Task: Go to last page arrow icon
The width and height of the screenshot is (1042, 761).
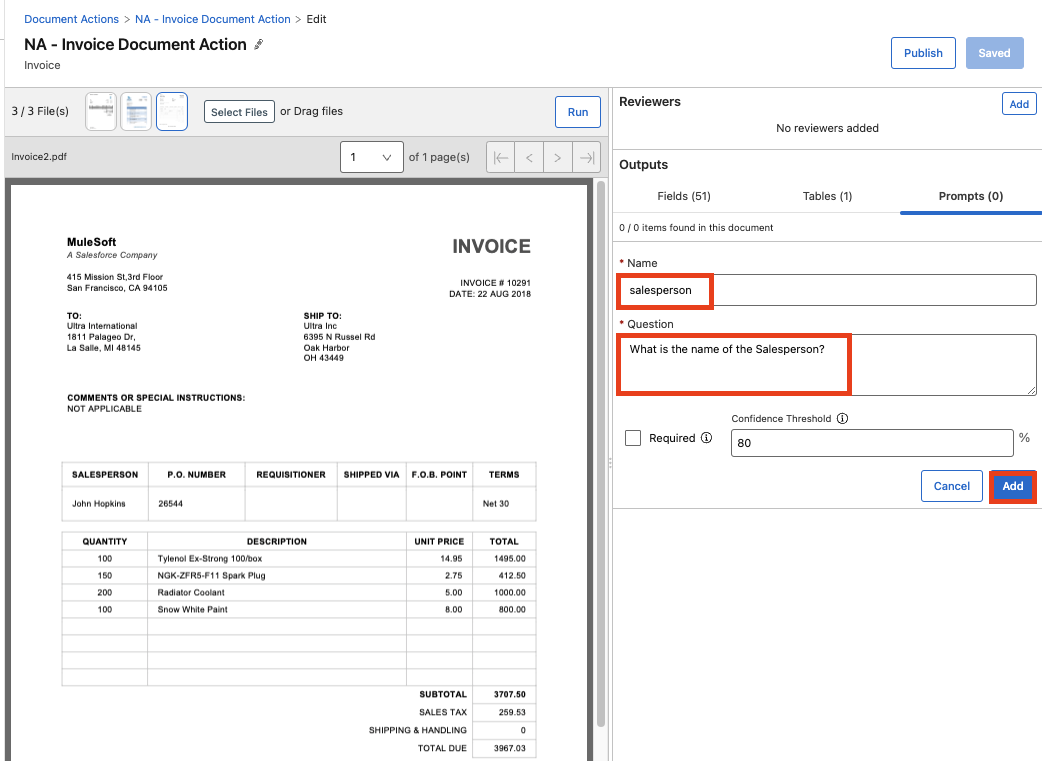Action: (x=586, y=158)
